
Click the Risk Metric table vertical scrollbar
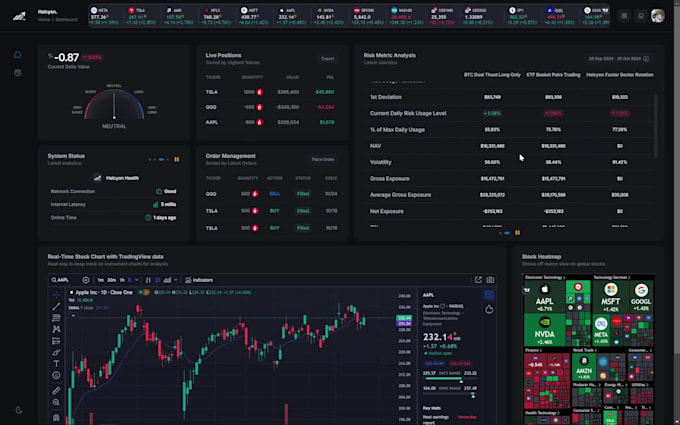click(655, 126)
